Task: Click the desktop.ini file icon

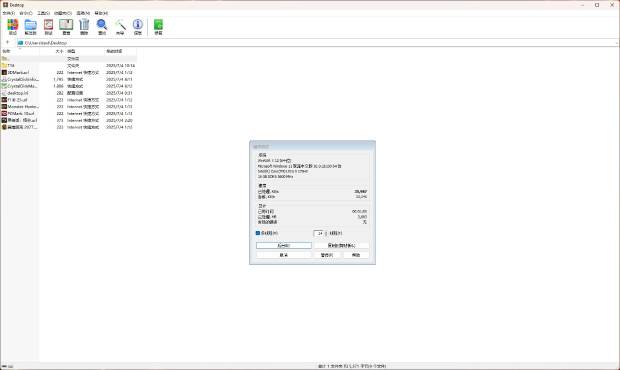Action: click(4, 93)
